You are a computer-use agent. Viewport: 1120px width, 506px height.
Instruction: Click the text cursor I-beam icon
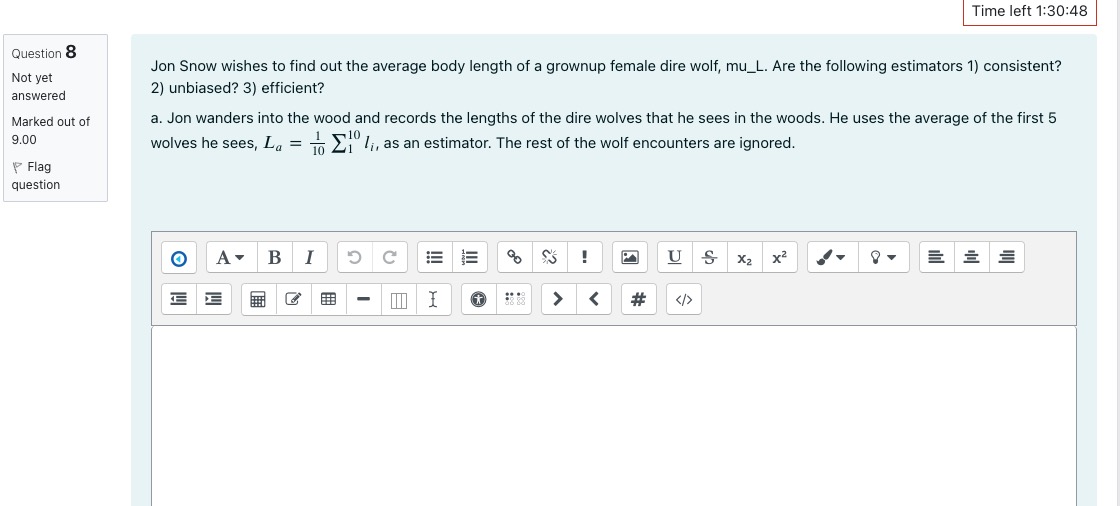click(433, 299)
